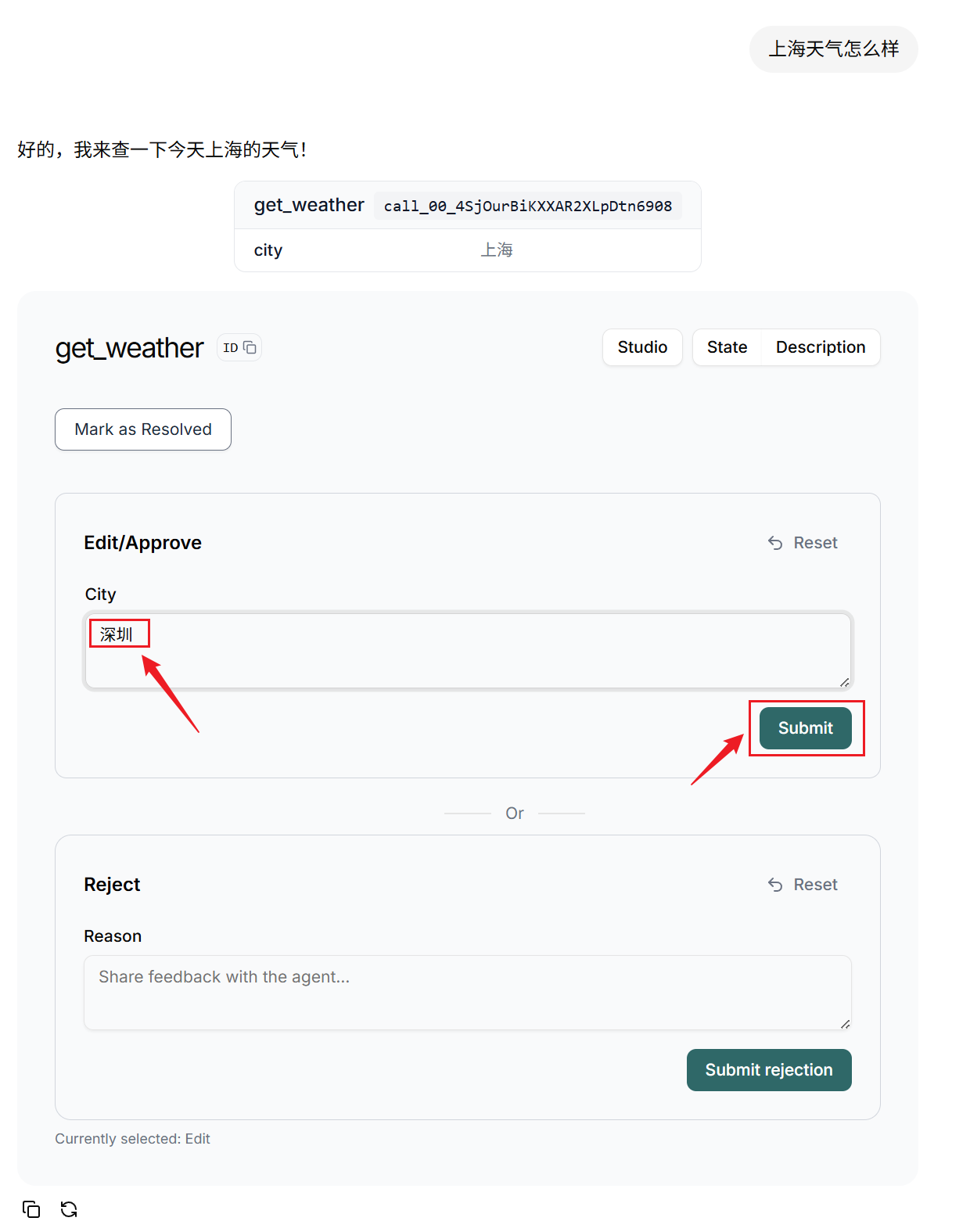This screenshot has height=1232, width=970.
Task: Reset the Edit/Approve form
Action: 803,543
